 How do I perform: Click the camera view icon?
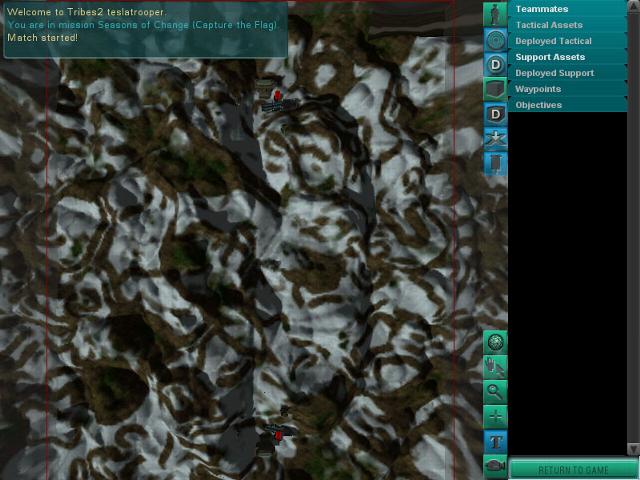tap(495, 466)
